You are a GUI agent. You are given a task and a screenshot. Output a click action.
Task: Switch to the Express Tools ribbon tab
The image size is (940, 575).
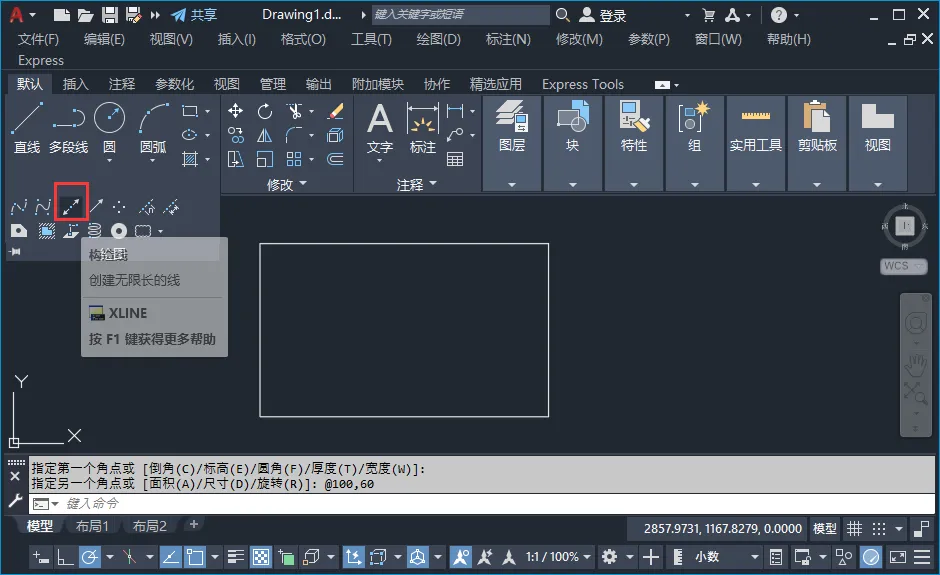[x=583, y=84]
